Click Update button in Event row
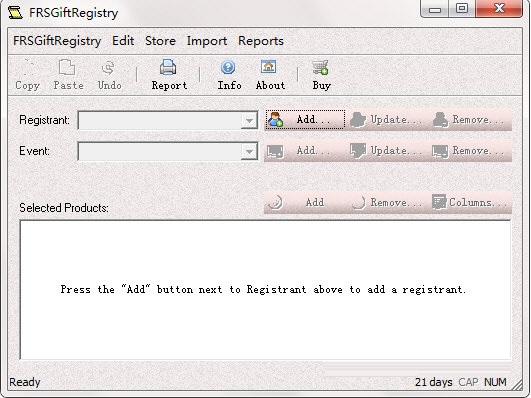 [x=387, y=150]
